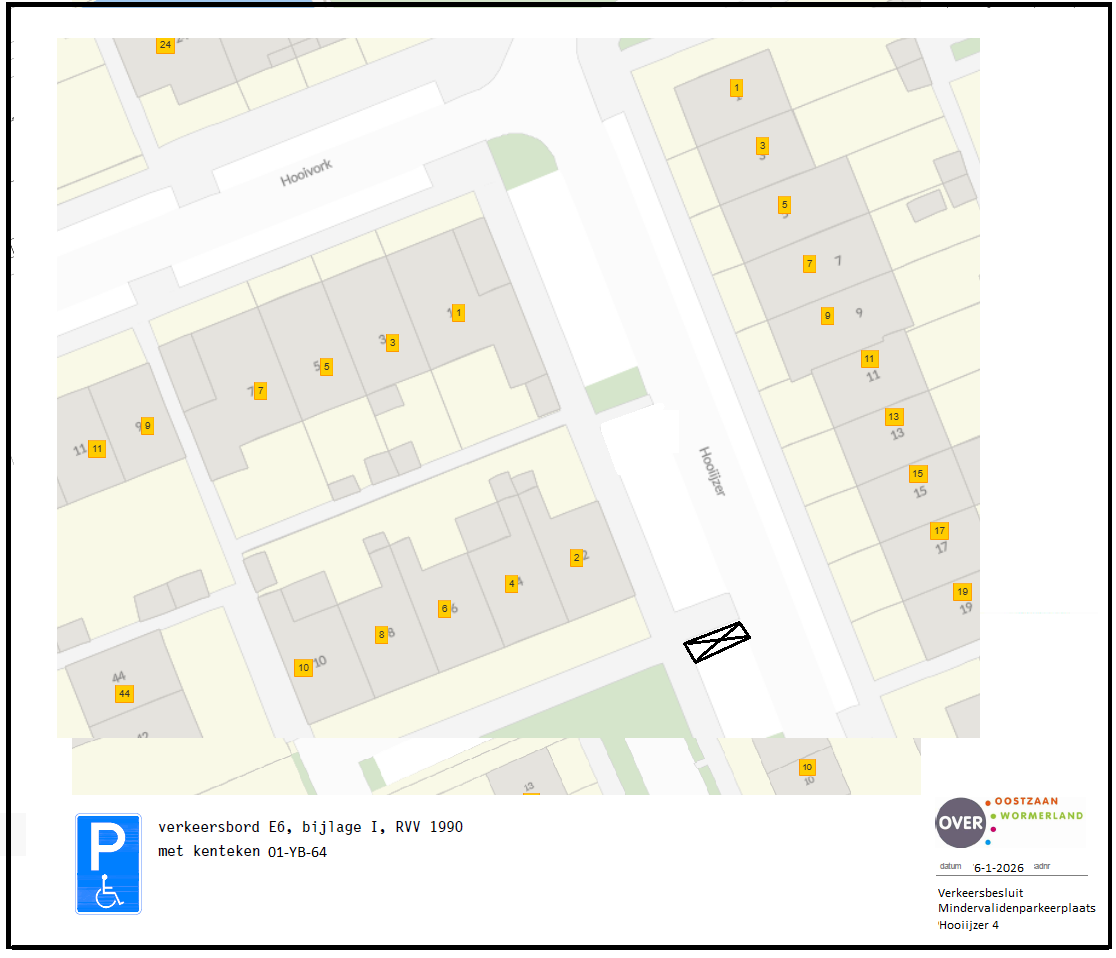Select the crossed-out parking space marker
Image resolution: width=1116 pixels, height=958 pixels.
pyautogui.click(x=717, y=642)
